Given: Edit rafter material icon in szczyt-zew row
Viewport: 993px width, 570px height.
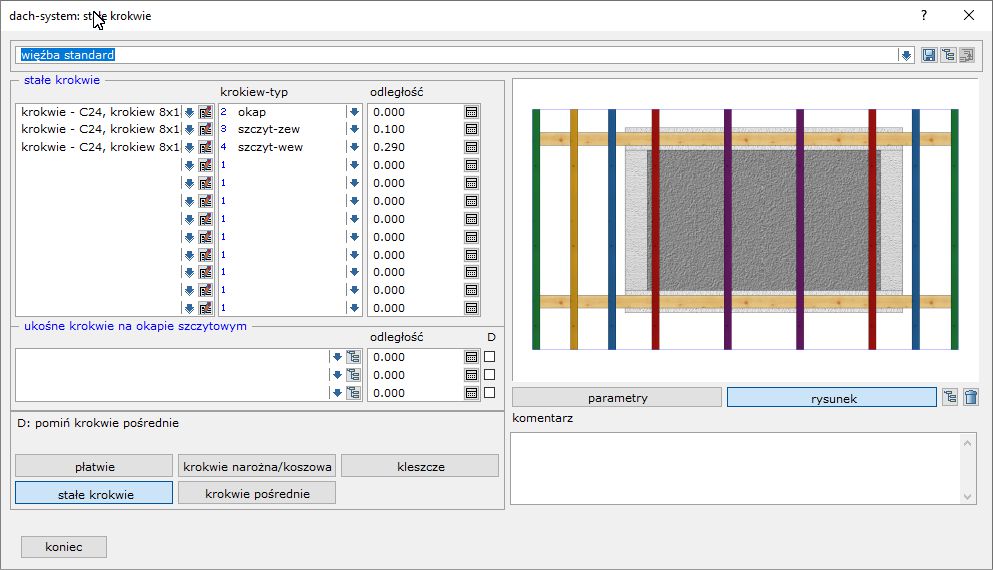Looking at the screenshot, I should [205, 129].
